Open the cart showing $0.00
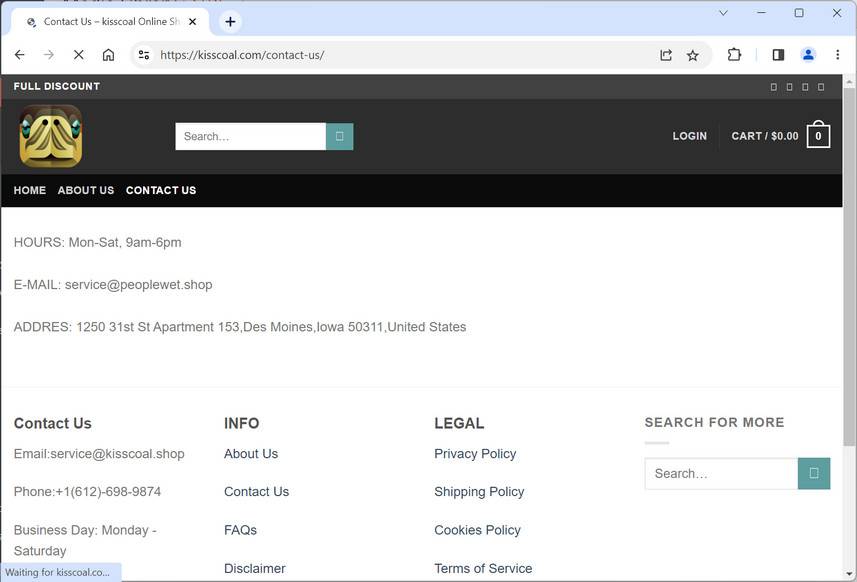 (x=780, y=135)
